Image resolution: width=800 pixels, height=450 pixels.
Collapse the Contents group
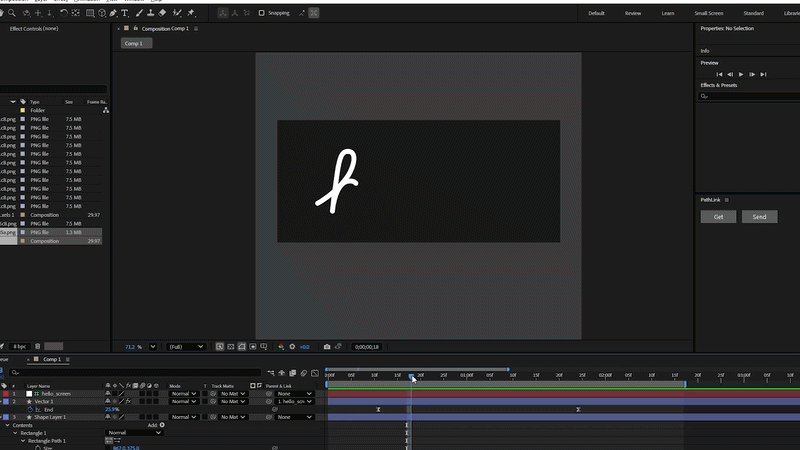point(7,425)
